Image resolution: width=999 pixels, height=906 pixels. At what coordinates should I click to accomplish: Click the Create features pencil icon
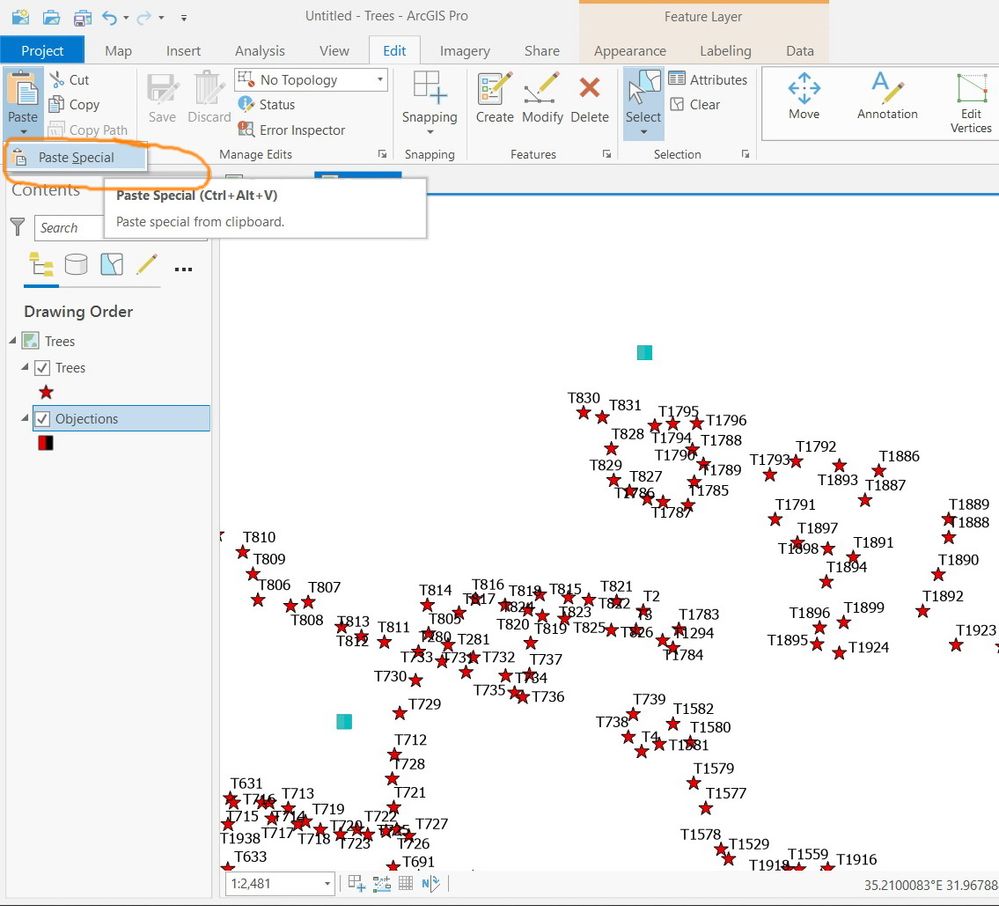494,88
